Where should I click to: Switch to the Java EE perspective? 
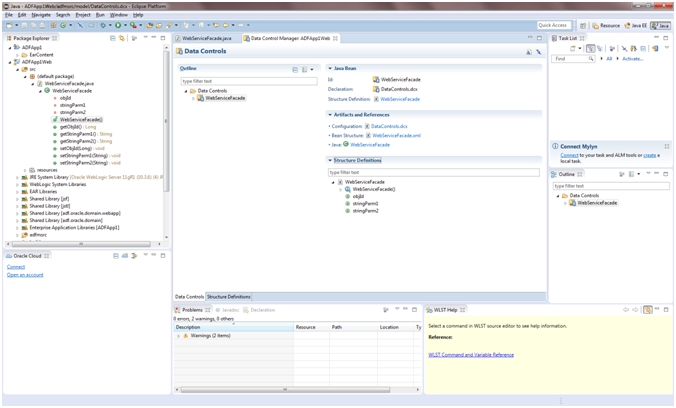635,25
